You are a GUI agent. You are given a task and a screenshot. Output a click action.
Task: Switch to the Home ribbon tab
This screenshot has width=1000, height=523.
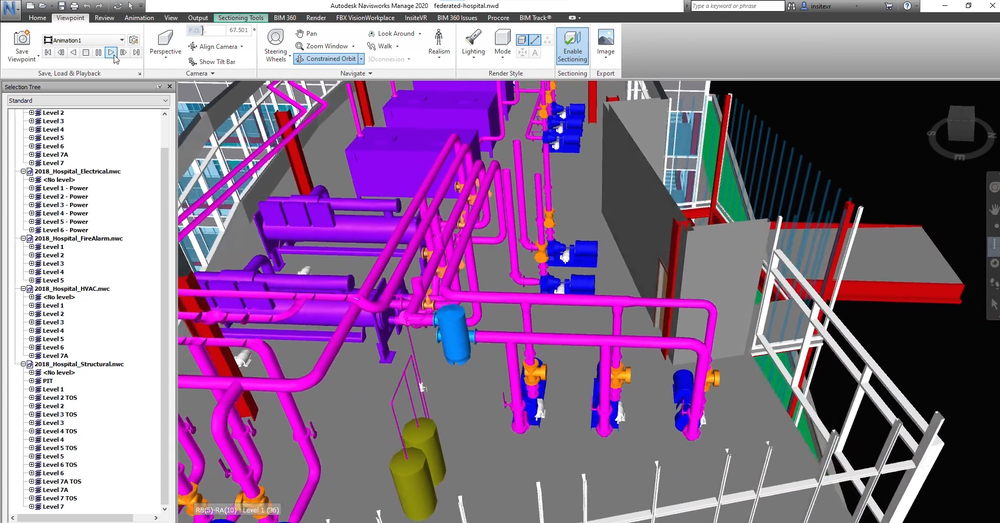37,18
